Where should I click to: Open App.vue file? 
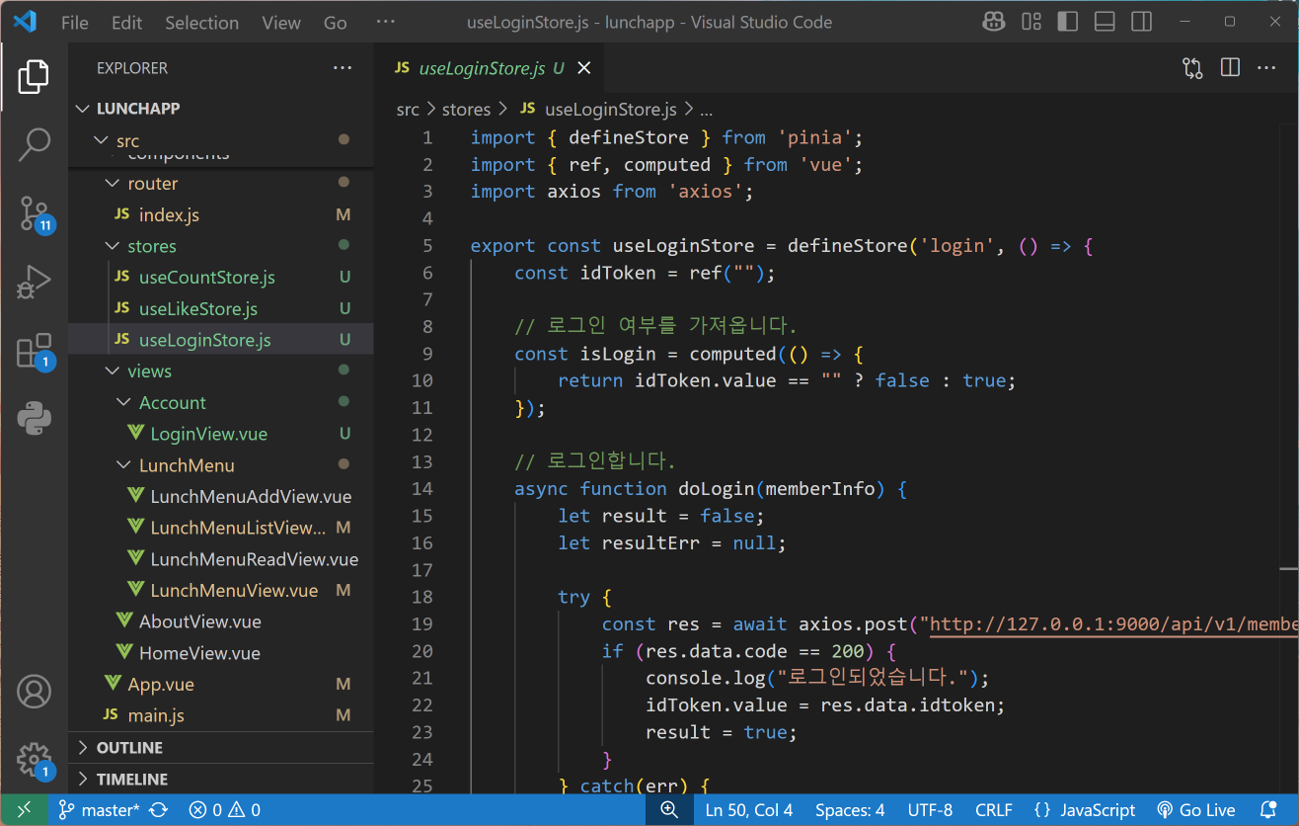[x=221, y=684]
